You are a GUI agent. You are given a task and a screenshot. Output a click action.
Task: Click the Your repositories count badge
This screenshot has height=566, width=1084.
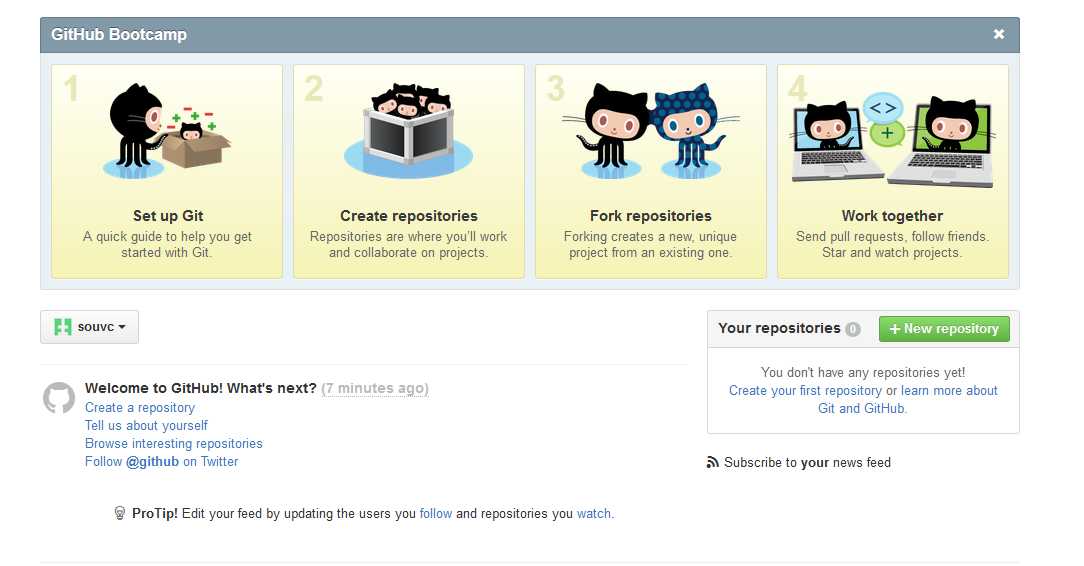point(853,329)
